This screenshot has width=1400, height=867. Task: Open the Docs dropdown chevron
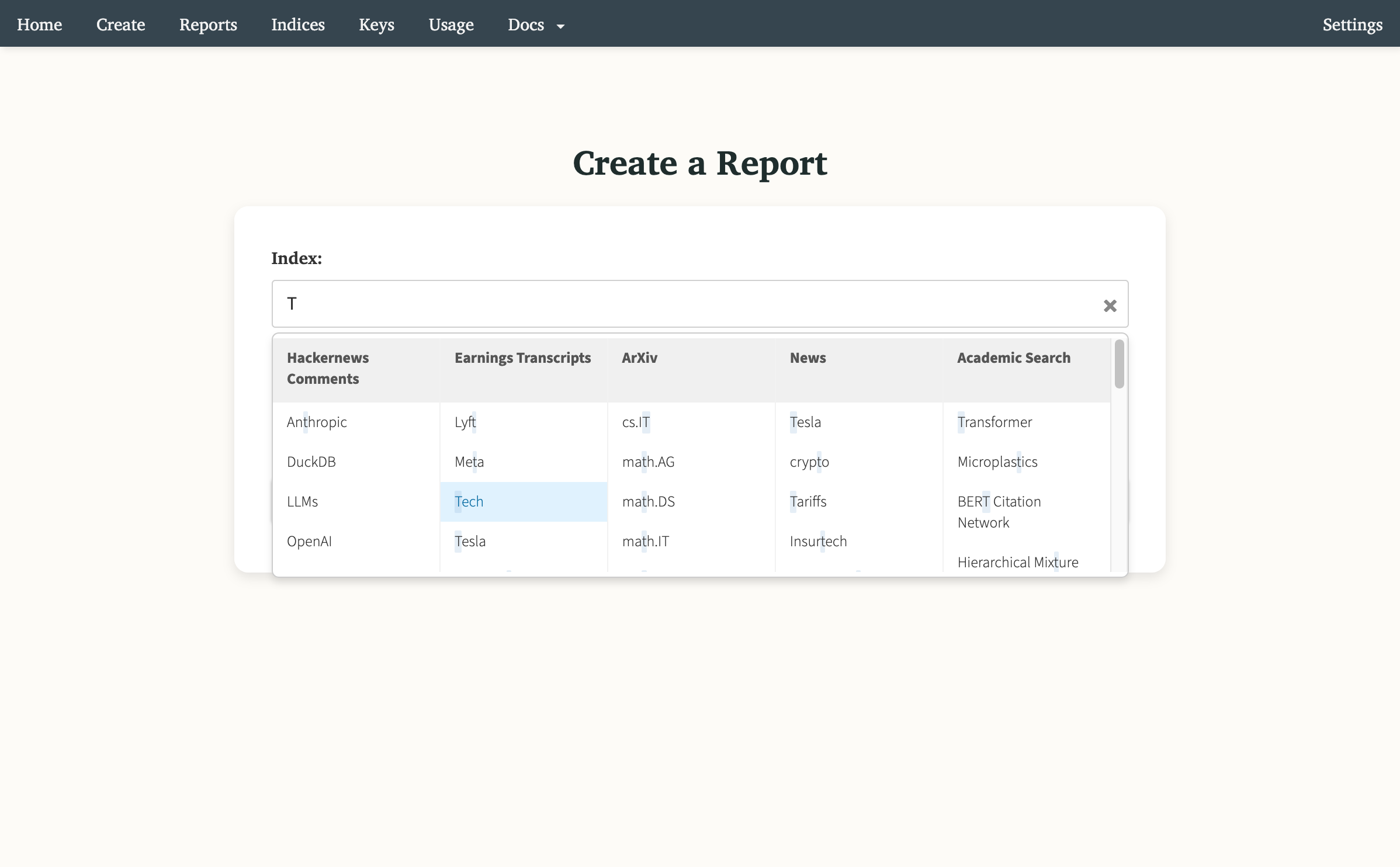pos(560,26)
